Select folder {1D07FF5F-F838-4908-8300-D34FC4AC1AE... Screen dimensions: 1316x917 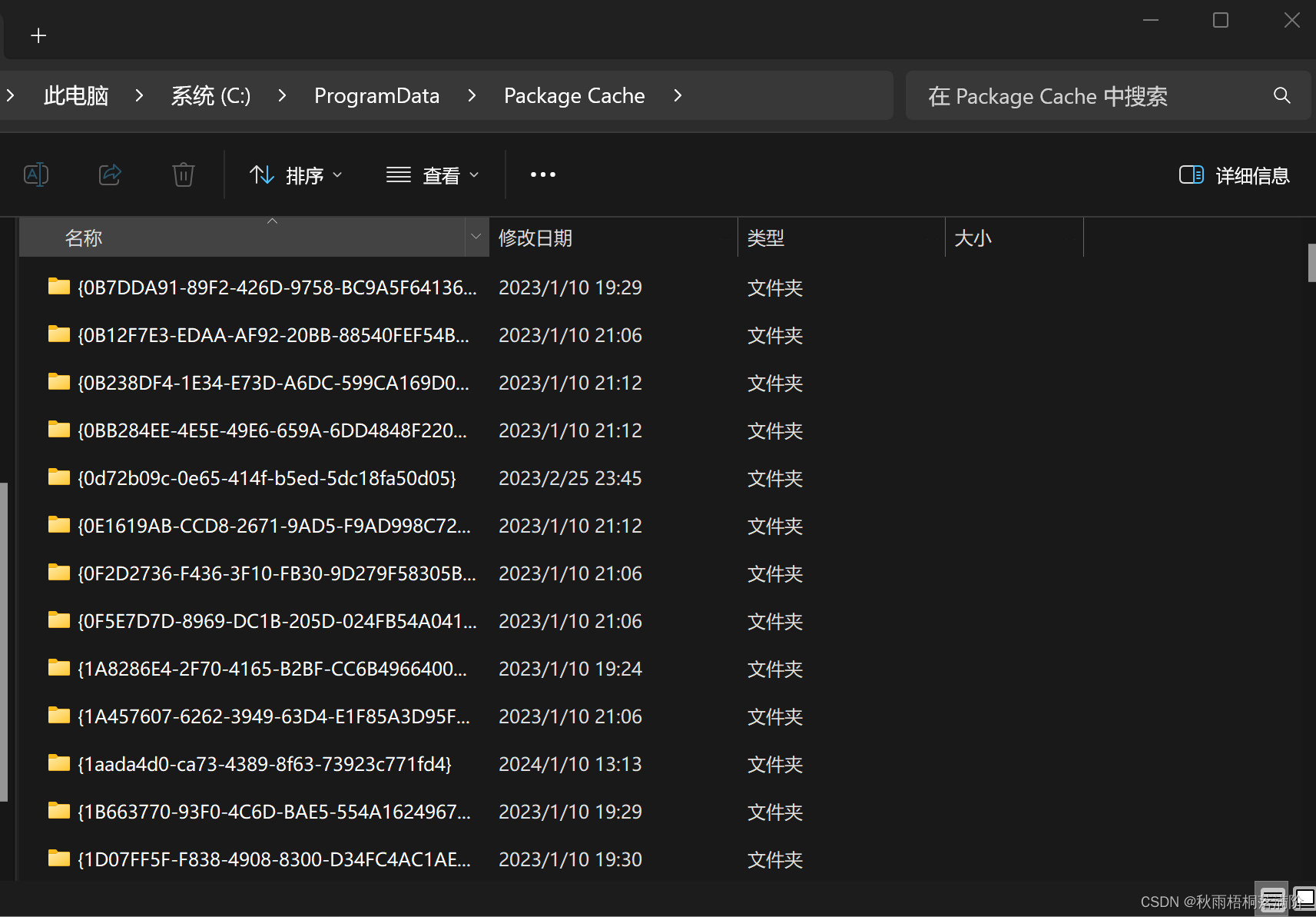[274, 859]
